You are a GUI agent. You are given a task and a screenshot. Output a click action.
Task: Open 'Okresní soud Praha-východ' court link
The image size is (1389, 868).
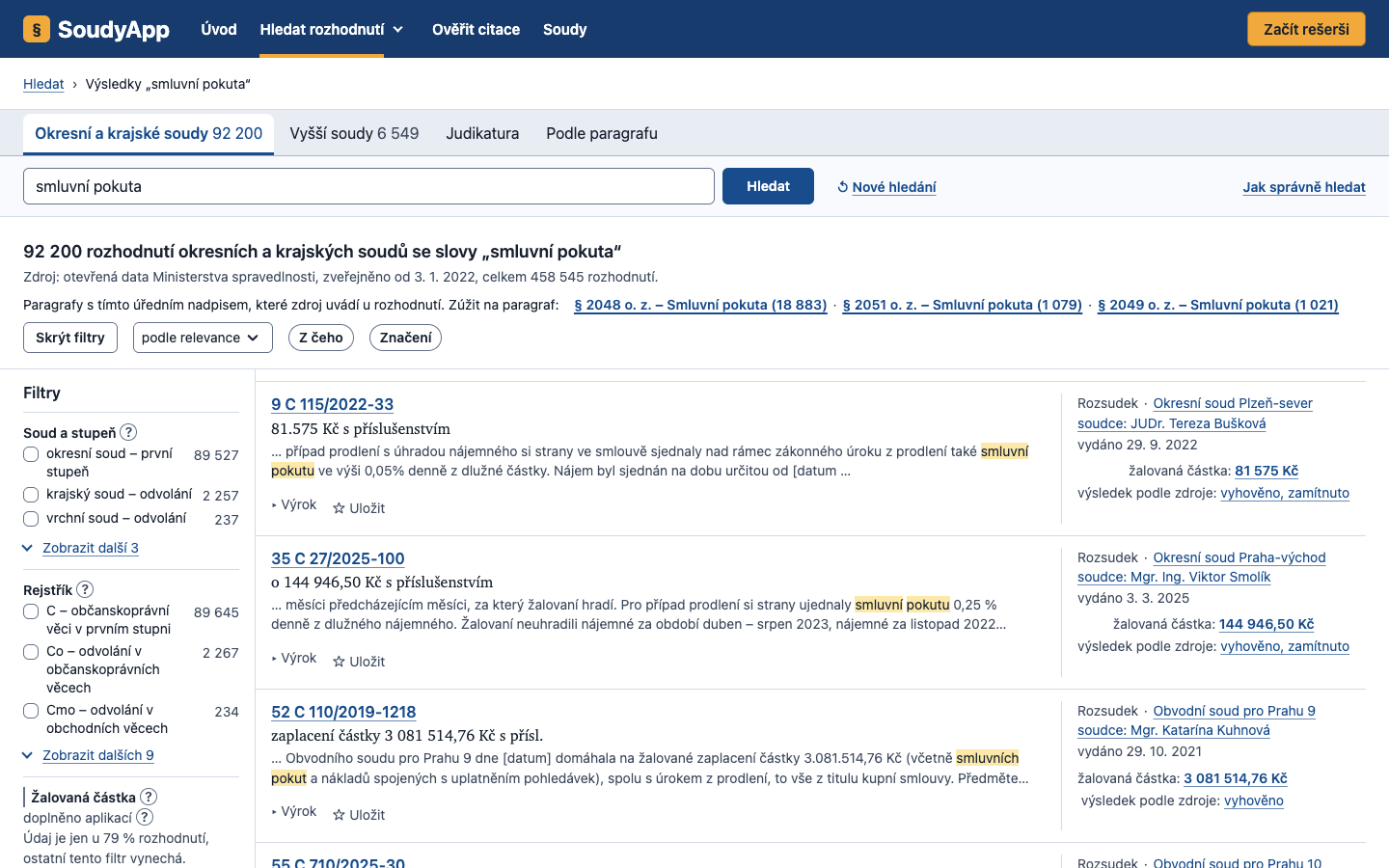(x=1239, y=557)
